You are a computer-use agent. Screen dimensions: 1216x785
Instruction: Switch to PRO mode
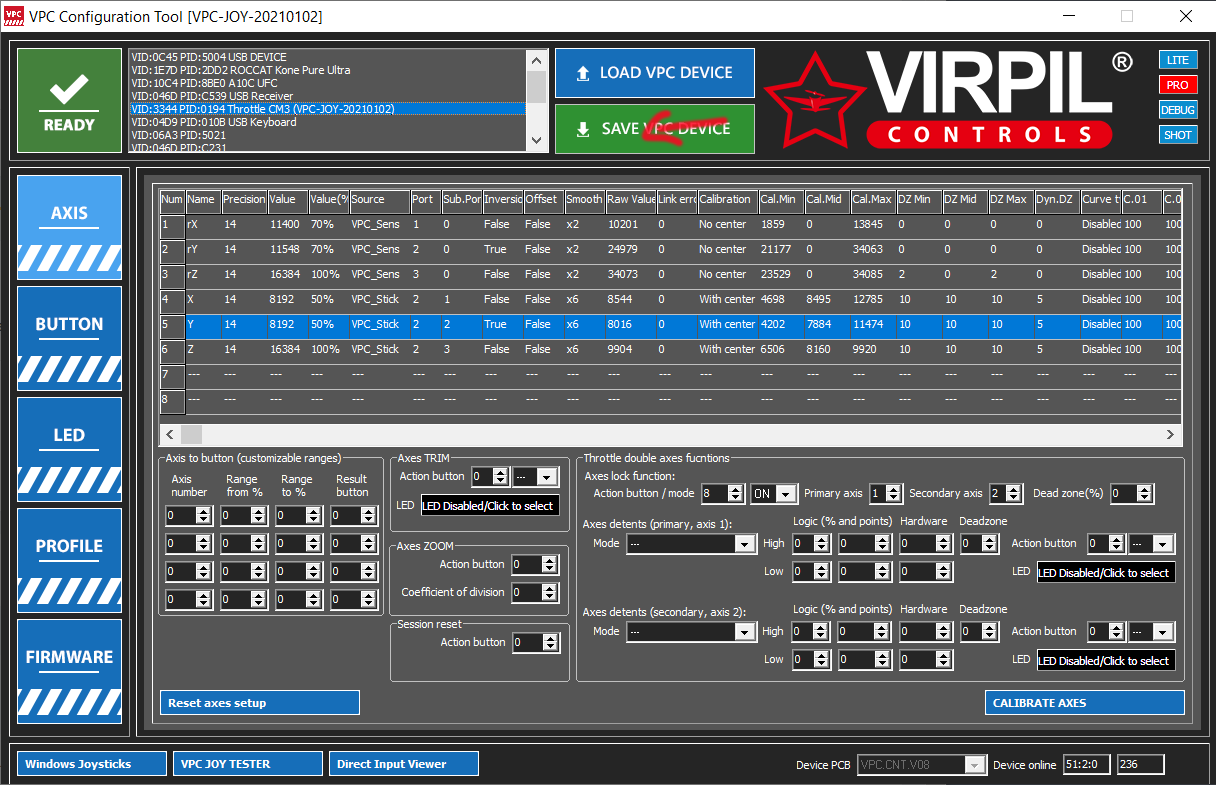click(x=1177, y=85)
